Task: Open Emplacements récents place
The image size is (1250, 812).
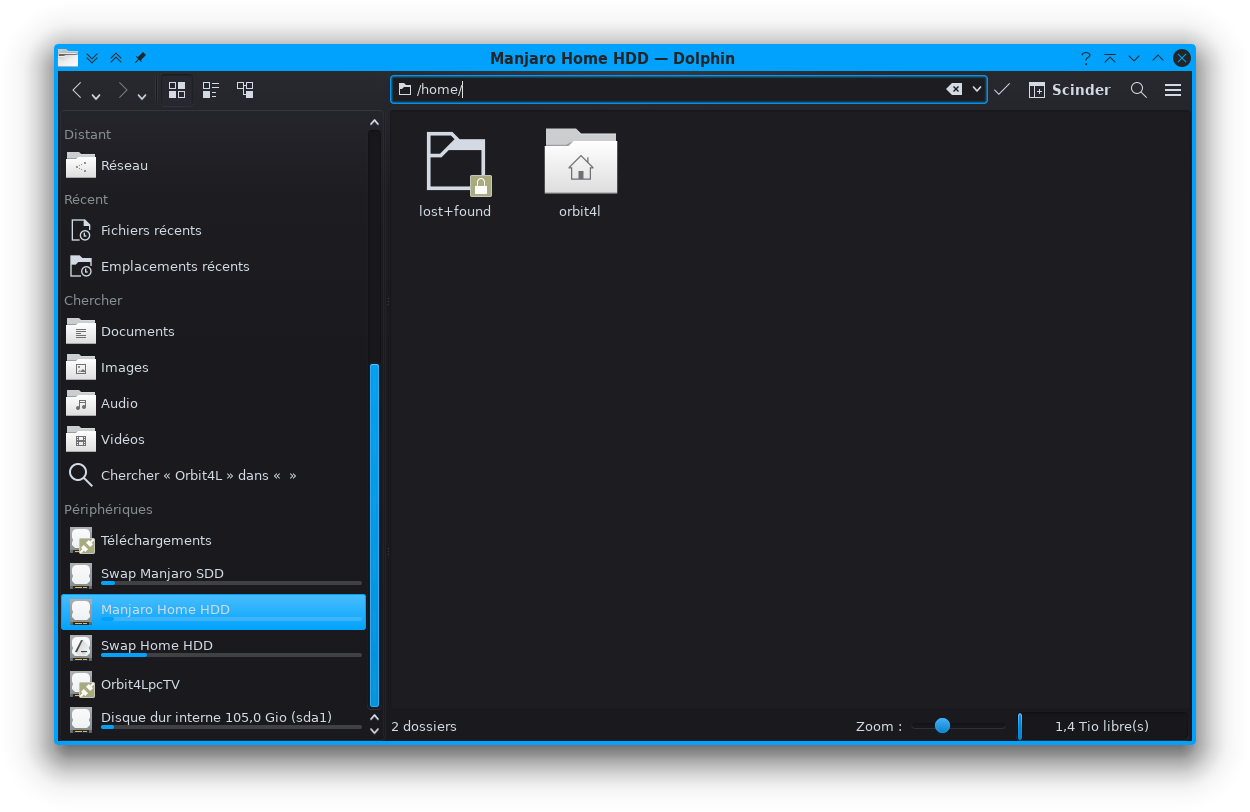Action: (x=213, y=266)
